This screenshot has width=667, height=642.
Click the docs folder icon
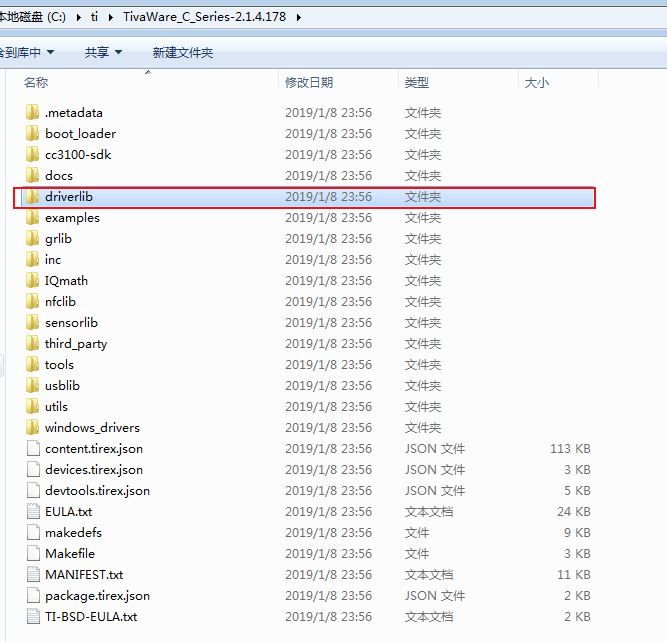[32, 176]
